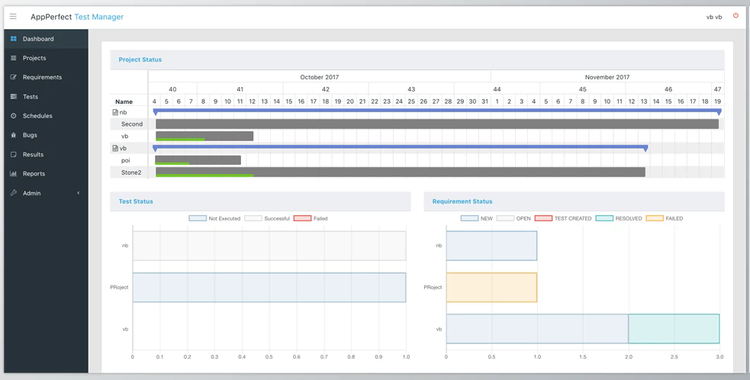Click the October 2017 month header

tap(320, 77)
